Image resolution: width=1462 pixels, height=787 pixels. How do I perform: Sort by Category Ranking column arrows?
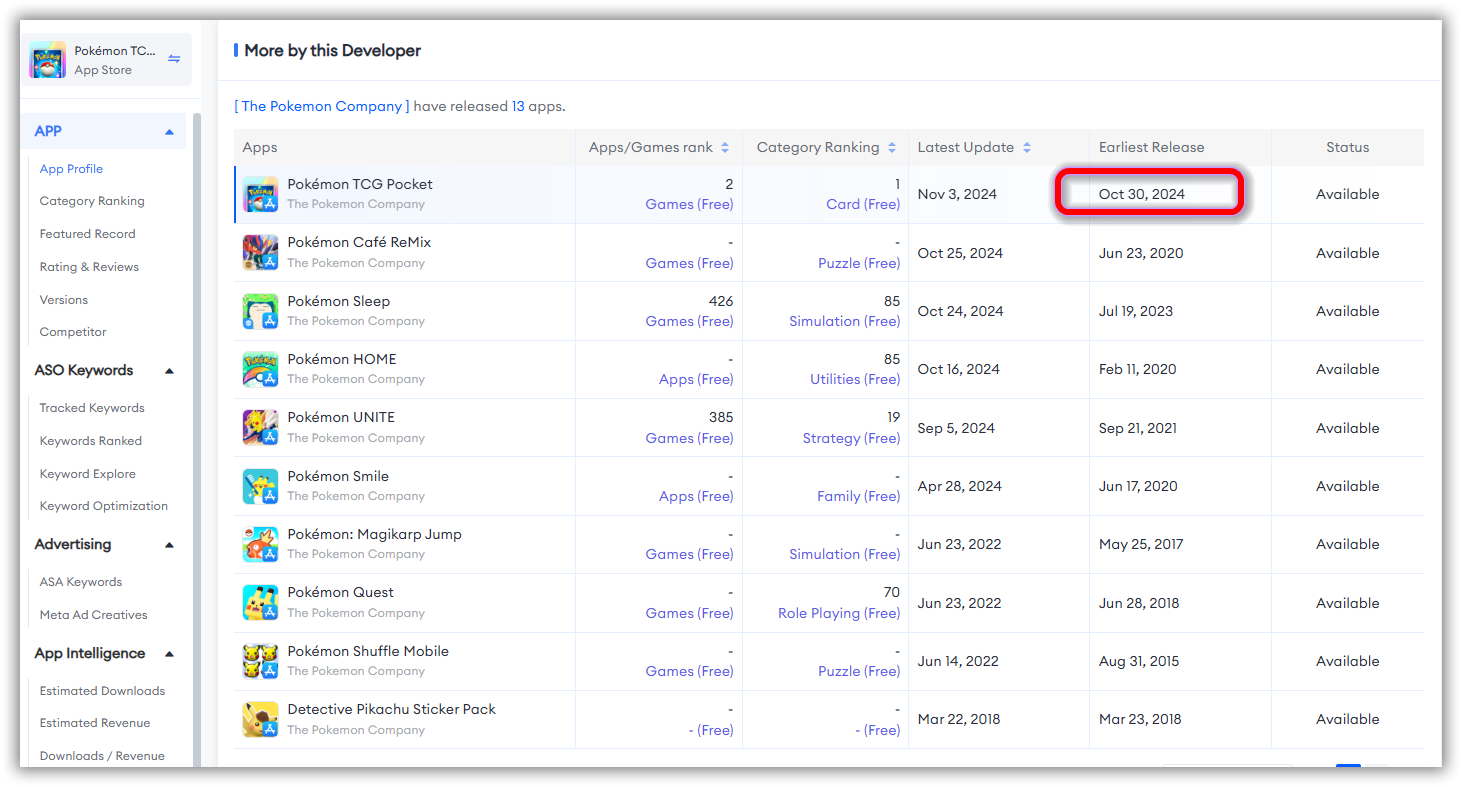pyautogui.click(x=891, y=148)
